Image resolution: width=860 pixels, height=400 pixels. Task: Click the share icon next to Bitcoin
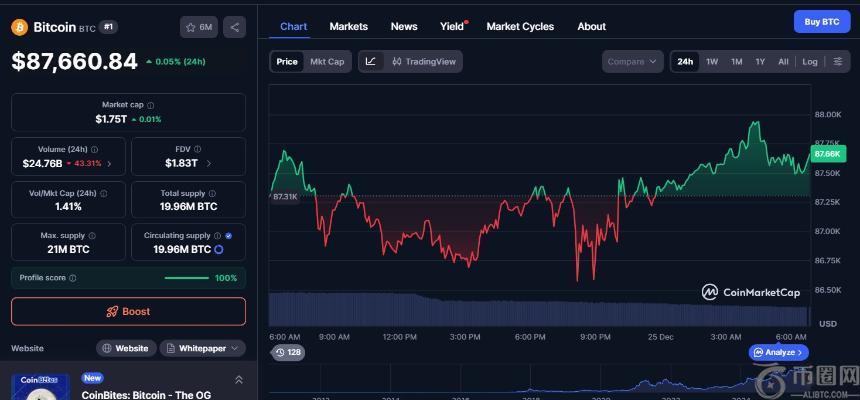click(234, 27)
